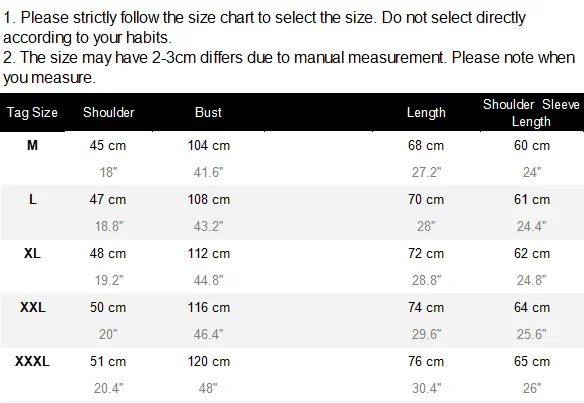Viewport: 584px width, 403px height.
Task: Click the 120 cm bust value
Action: (x=209, y=361)
